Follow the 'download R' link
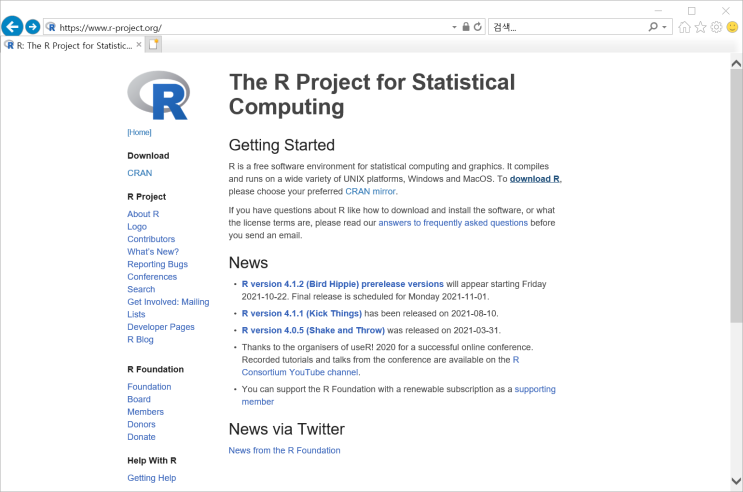This screenshot has width=743, height=492. pos(535,178)
